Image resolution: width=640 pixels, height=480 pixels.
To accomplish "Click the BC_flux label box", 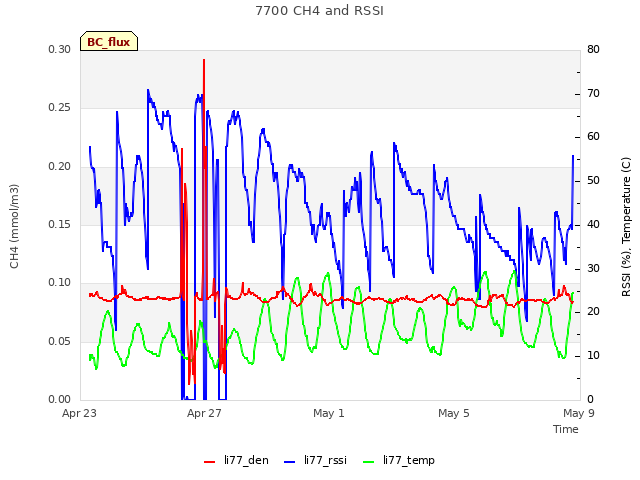I will tap(109, 41).
